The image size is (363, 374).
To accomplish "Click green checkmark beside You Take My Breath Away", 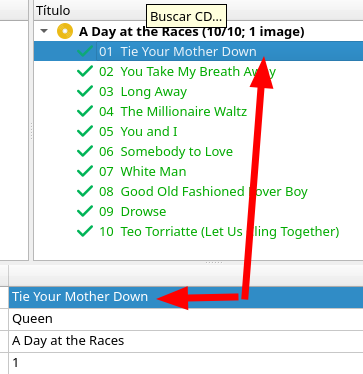I will 85,71.
